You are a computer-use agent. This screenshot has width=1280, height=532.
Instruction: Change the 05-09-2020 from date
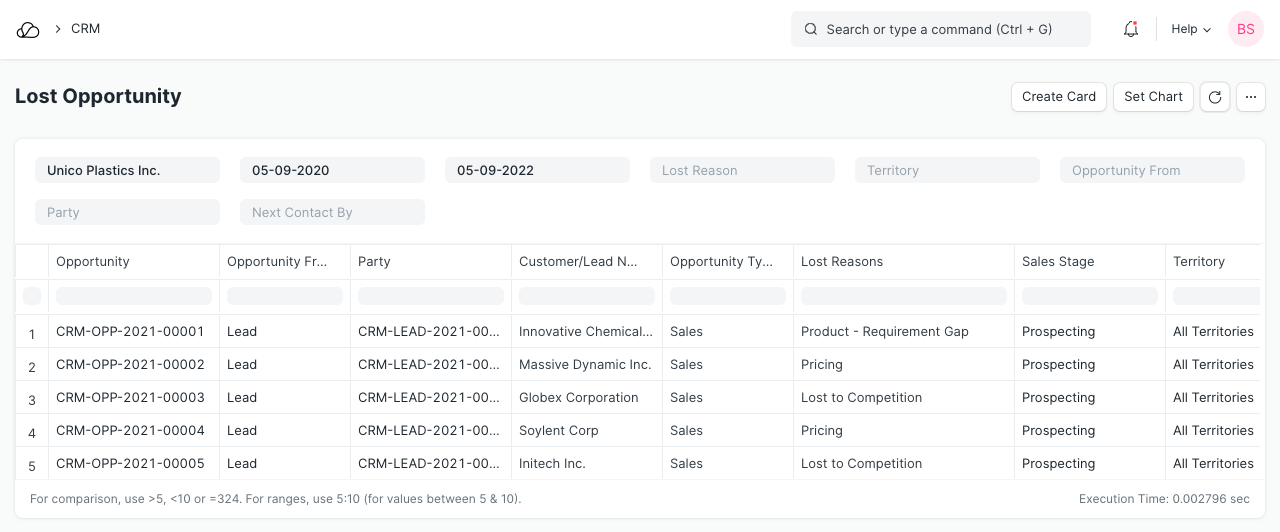coord(332,171)
